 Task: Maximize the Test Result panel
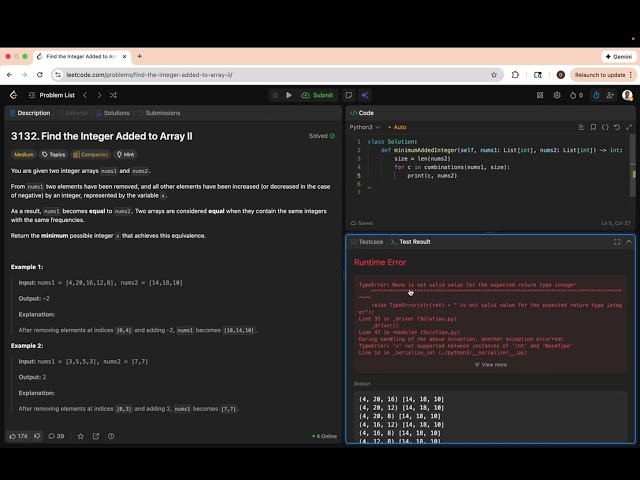616,242
